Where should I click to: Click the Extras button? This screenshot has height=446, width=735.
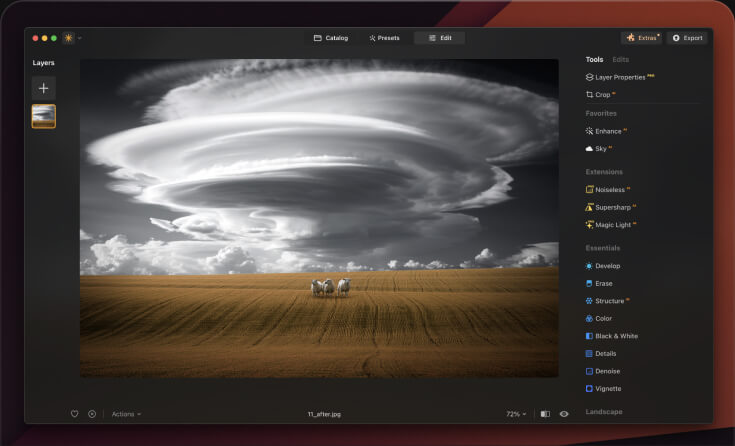642,38
